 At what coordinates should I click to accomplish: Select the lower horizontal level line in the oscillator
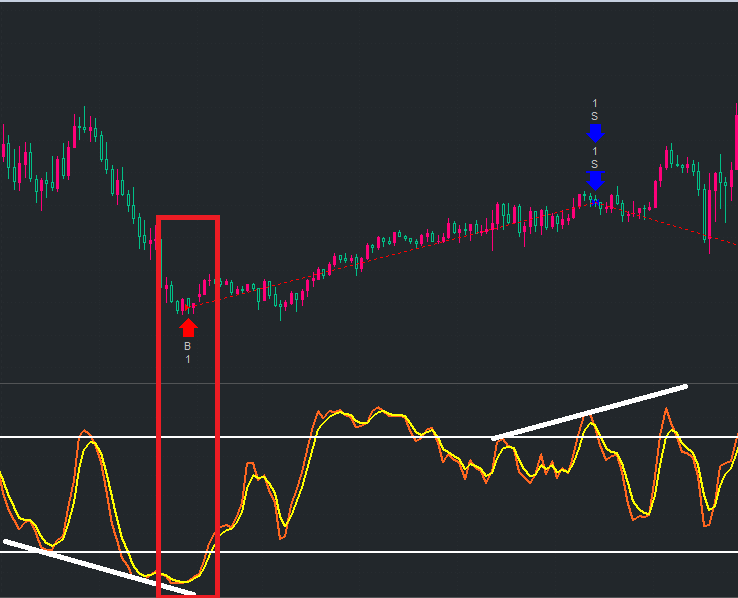point(369,552)
